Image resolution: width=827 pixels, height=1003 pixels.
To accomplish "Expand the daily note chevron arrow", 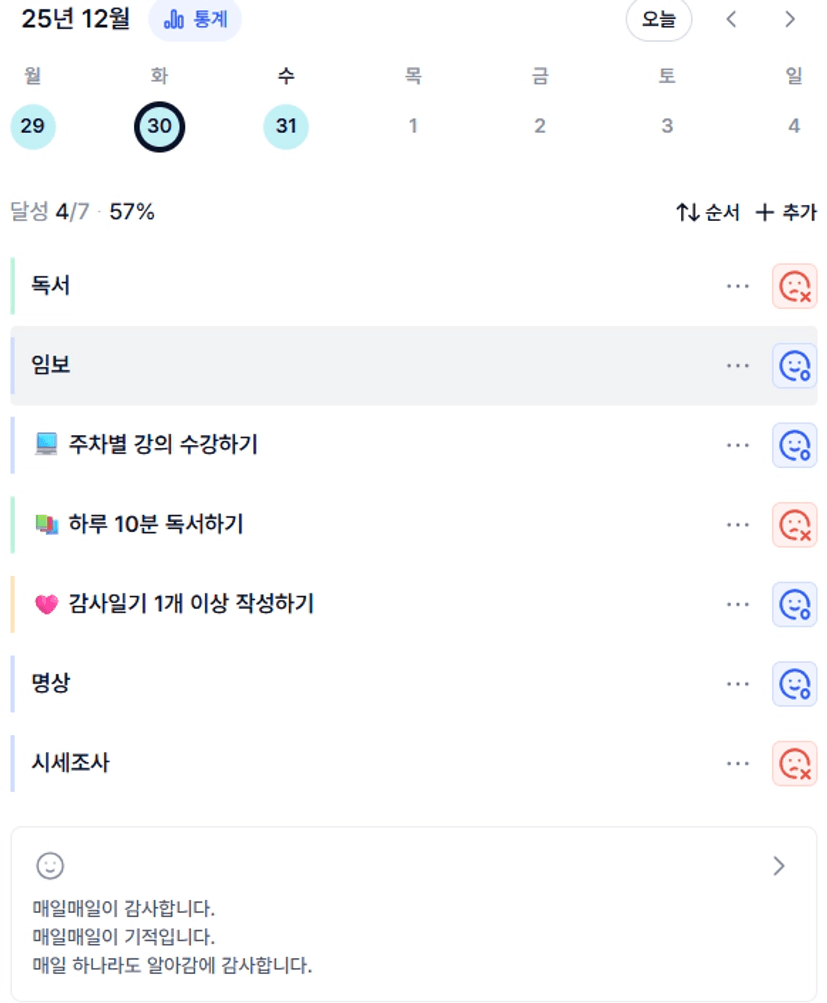I will click(779, 866).
